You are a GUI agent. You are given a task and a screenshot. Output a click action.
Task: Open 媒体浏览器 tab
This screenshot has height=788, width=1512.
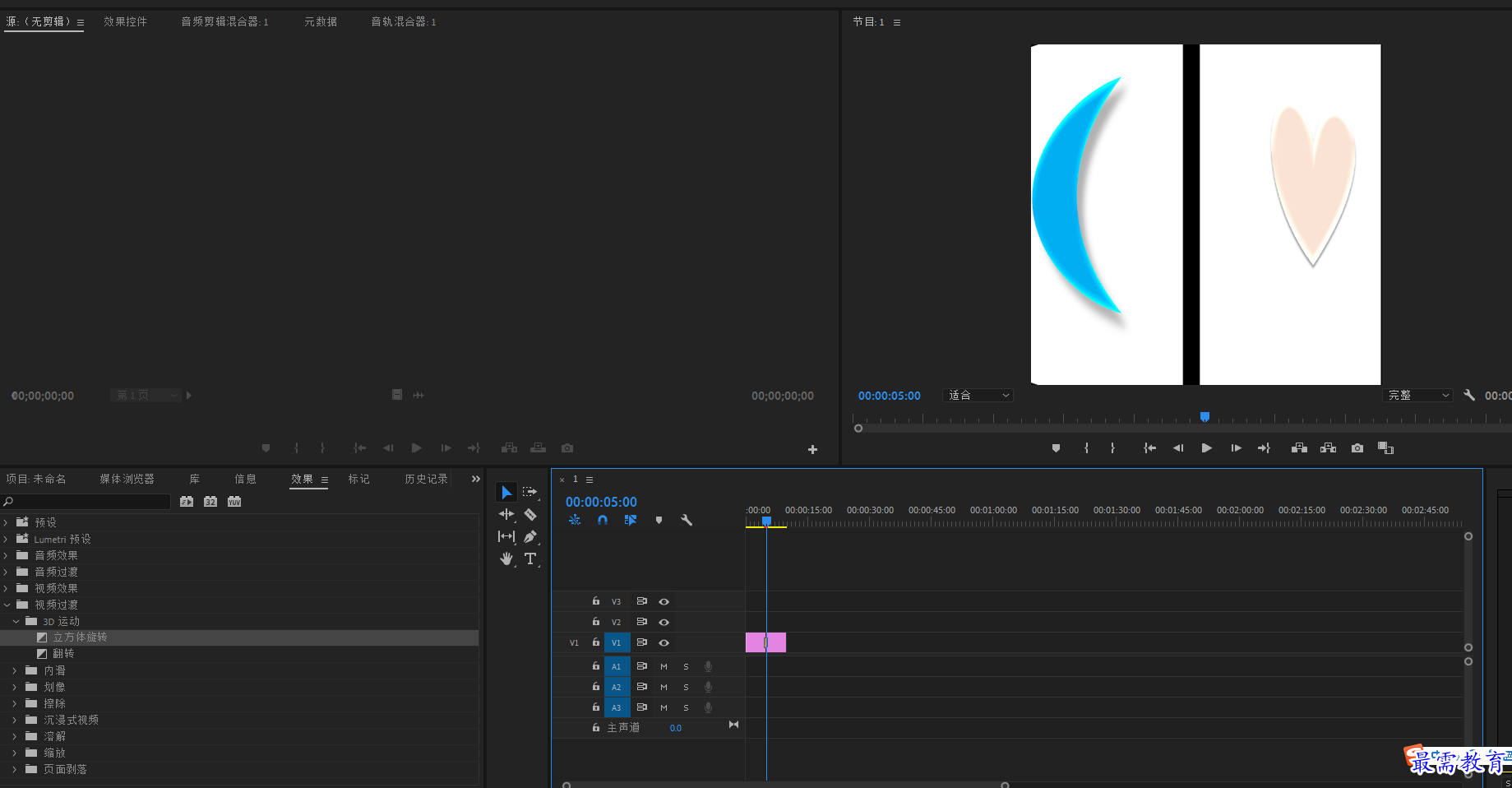point(127,479)
